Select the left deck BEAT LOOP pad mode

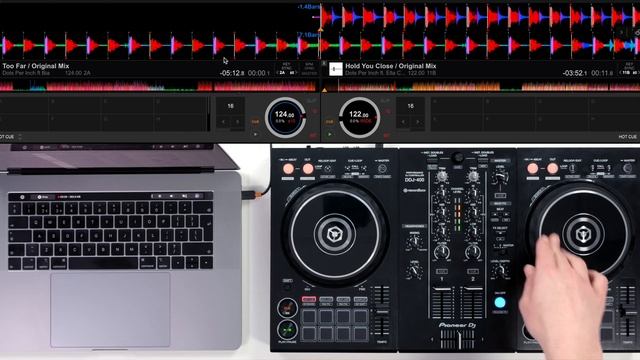click(326, 300)
